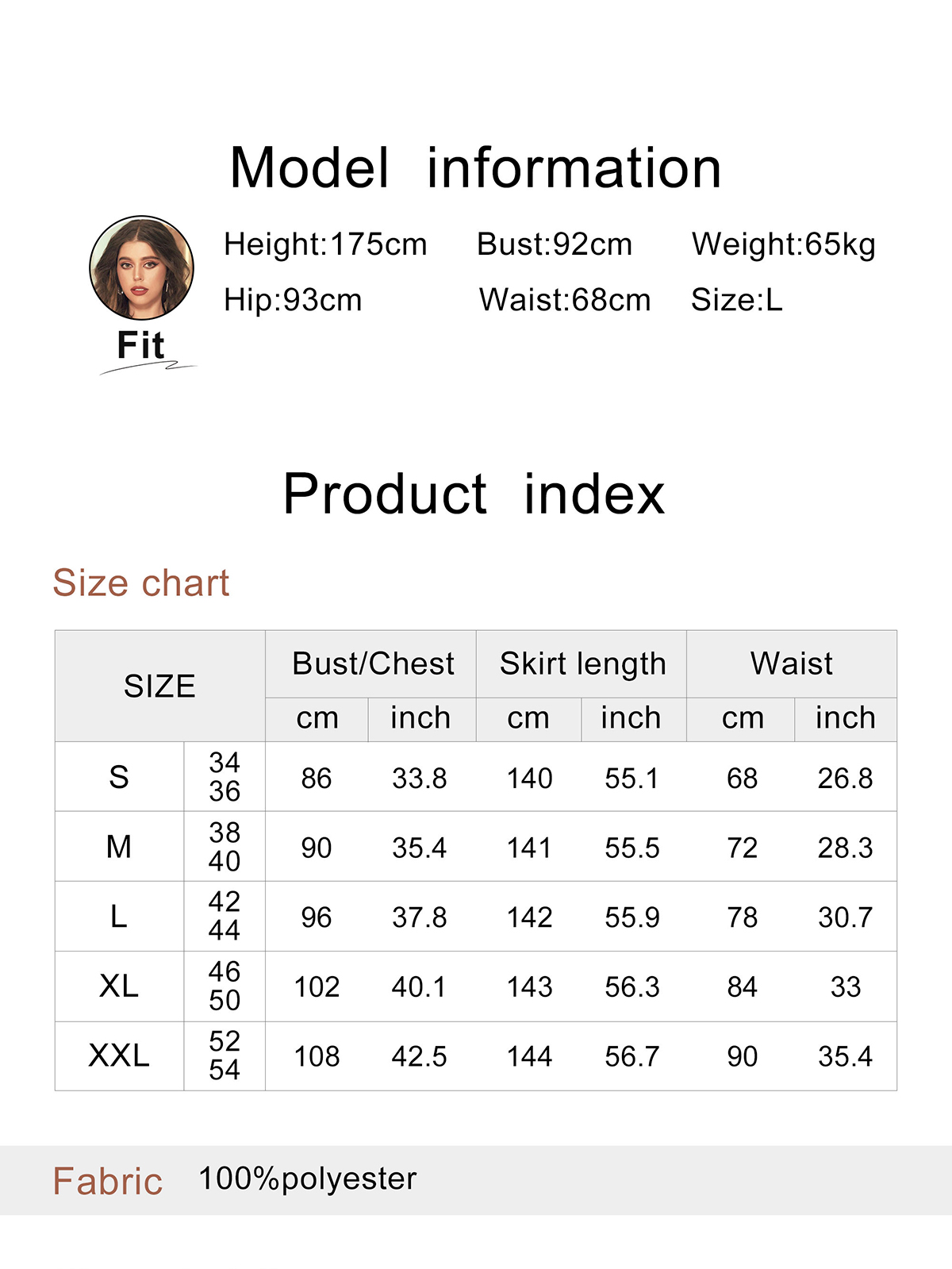Viewport: 952px width, 1269px height.
Task: Click the "Size chart" section title
Action: (x=140, y=583)
